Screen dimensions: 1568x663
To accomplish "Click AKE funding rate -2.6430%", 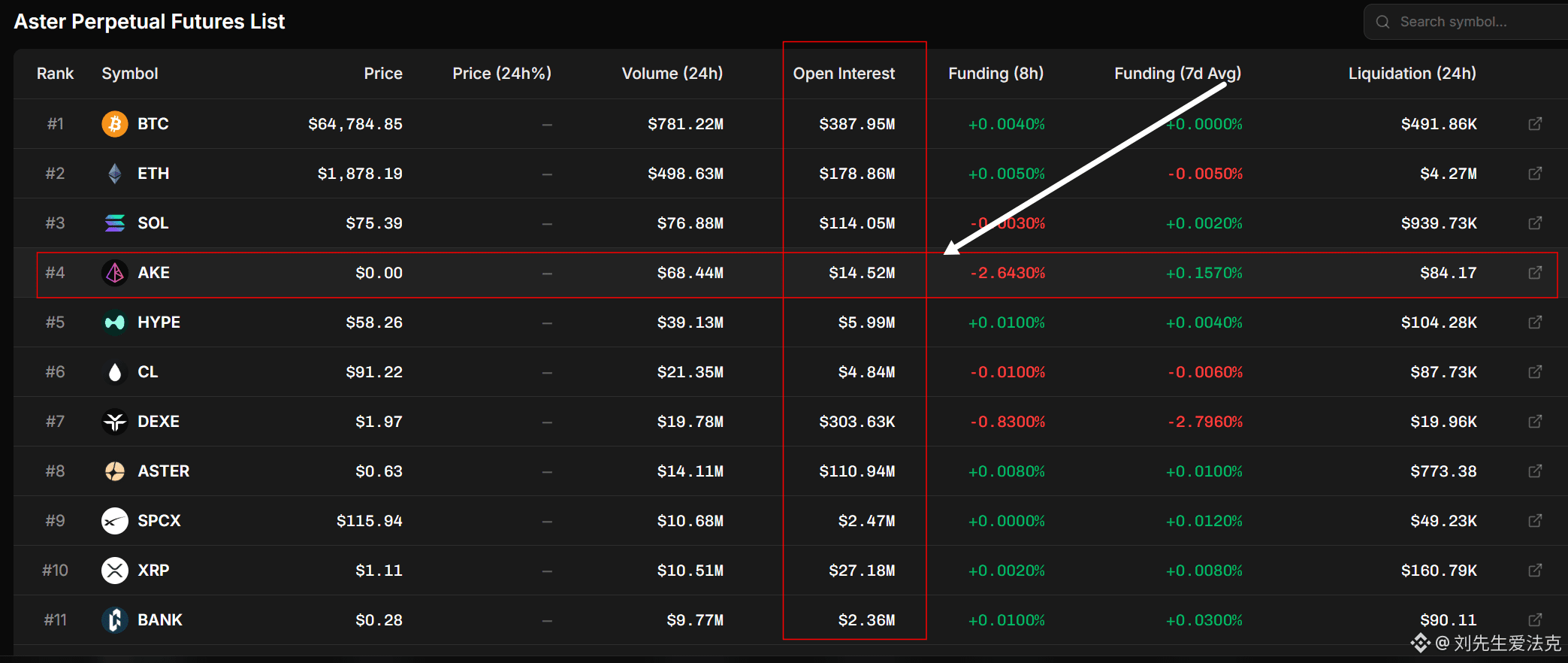I will pyautogui.click(x=1007, y=273).
